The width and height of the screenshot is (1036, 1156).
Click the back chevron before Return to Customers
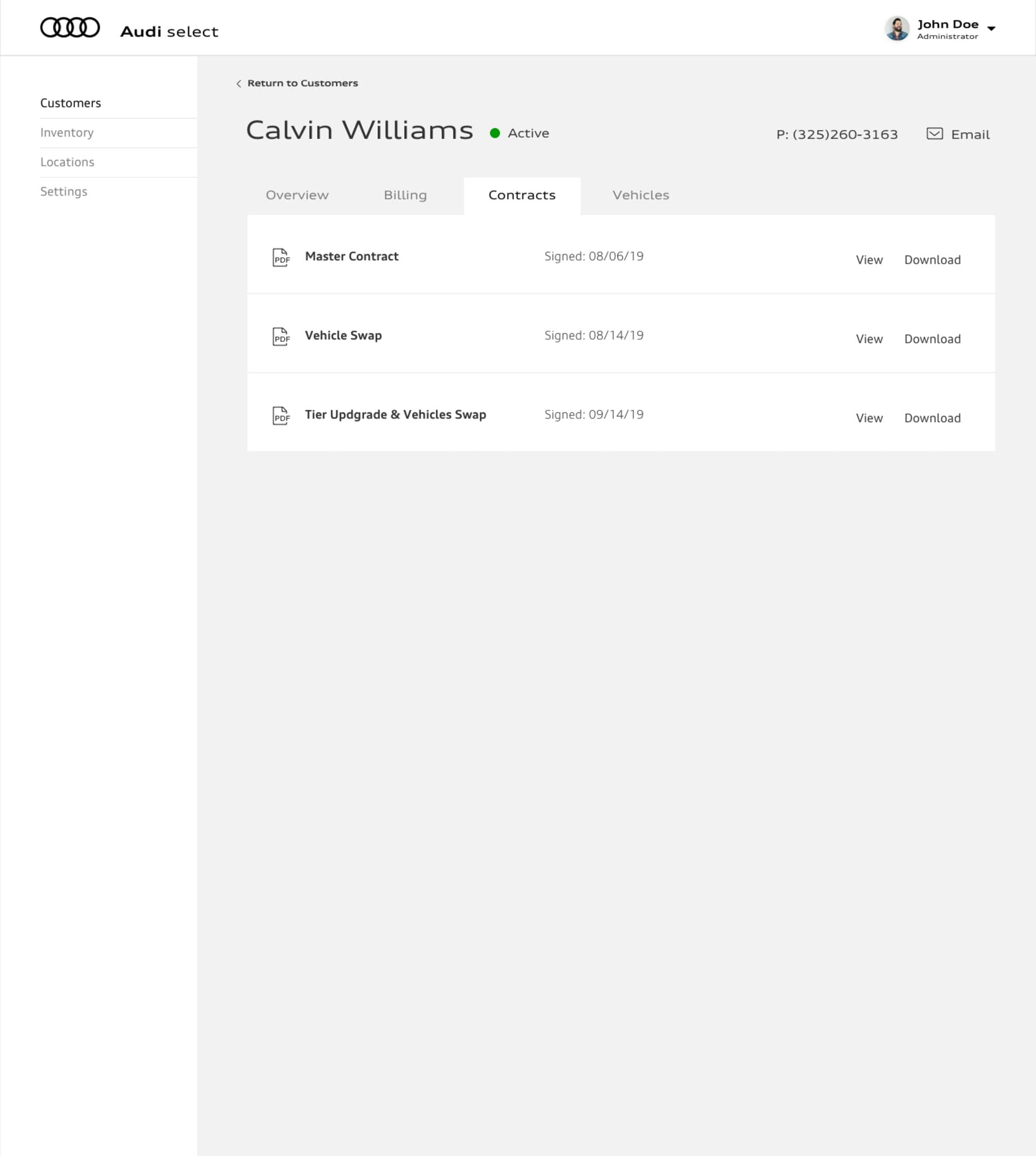(x=238, y=83)
